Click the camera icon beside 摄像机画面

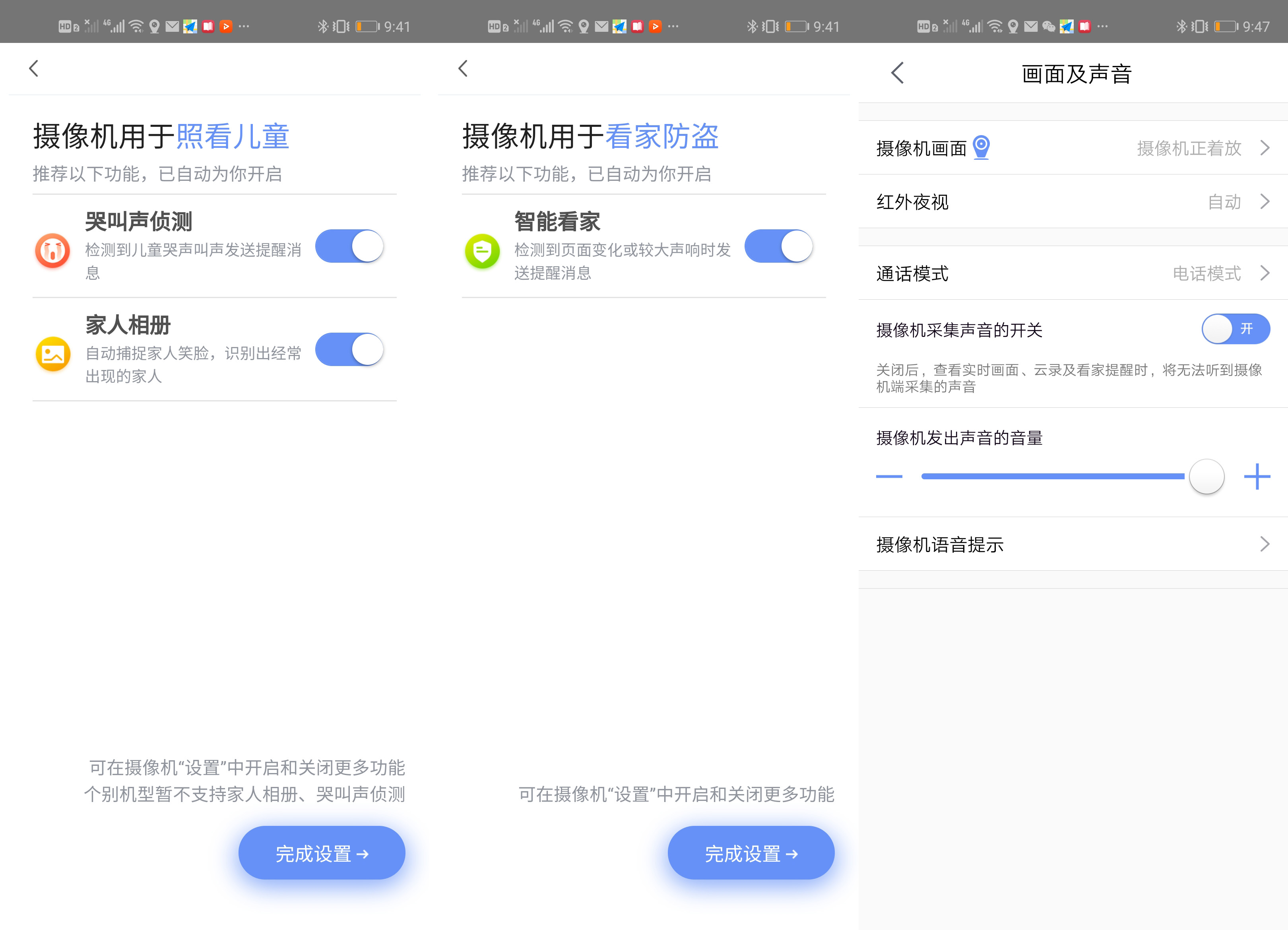point(982,147)
